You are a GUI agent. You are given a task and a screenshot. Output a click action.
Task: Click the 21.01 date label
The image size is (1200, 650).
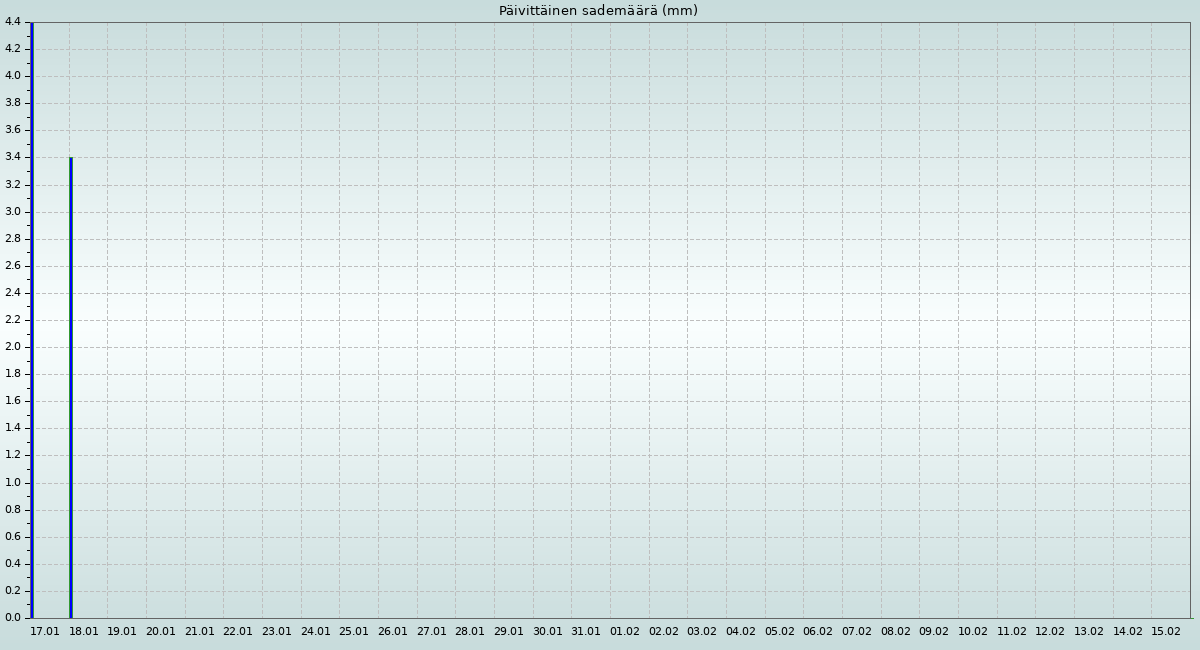click(x=200, y=632)
